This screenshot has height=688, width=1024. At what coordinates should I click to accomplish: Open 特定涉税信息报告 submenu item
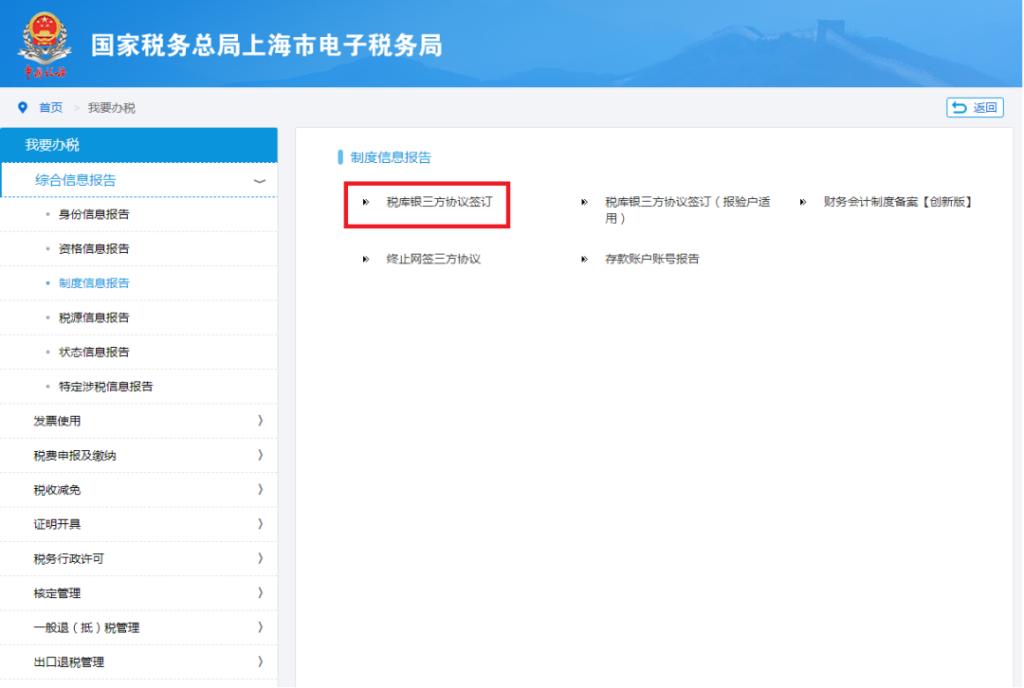click(106, 387)
